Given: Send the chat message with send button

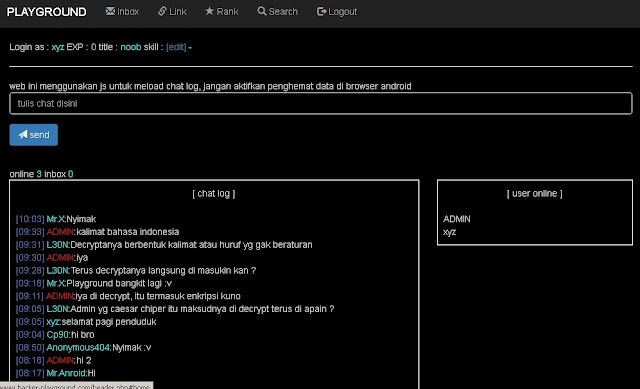Looking at the screenshot, I should pos(33,135).
